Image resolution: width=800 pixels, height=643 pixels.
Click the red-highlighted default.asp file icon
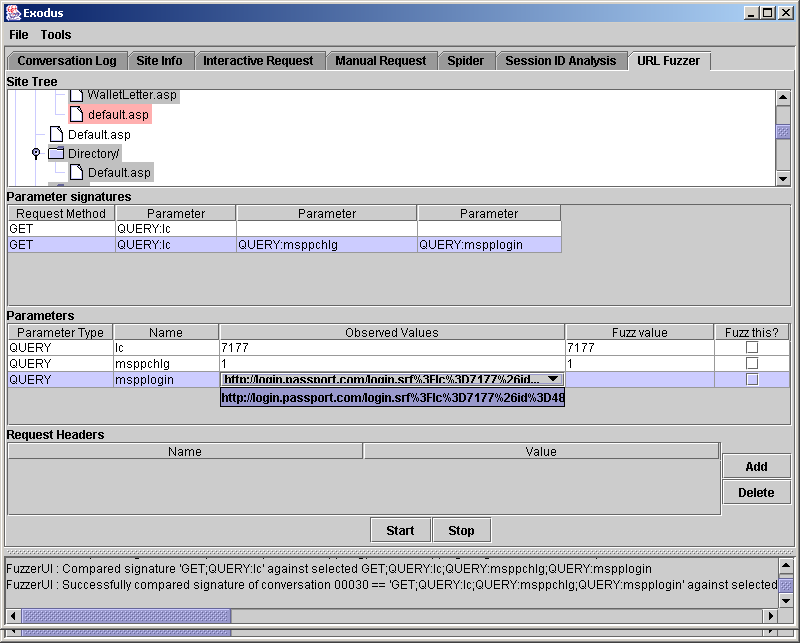point(76,114)
